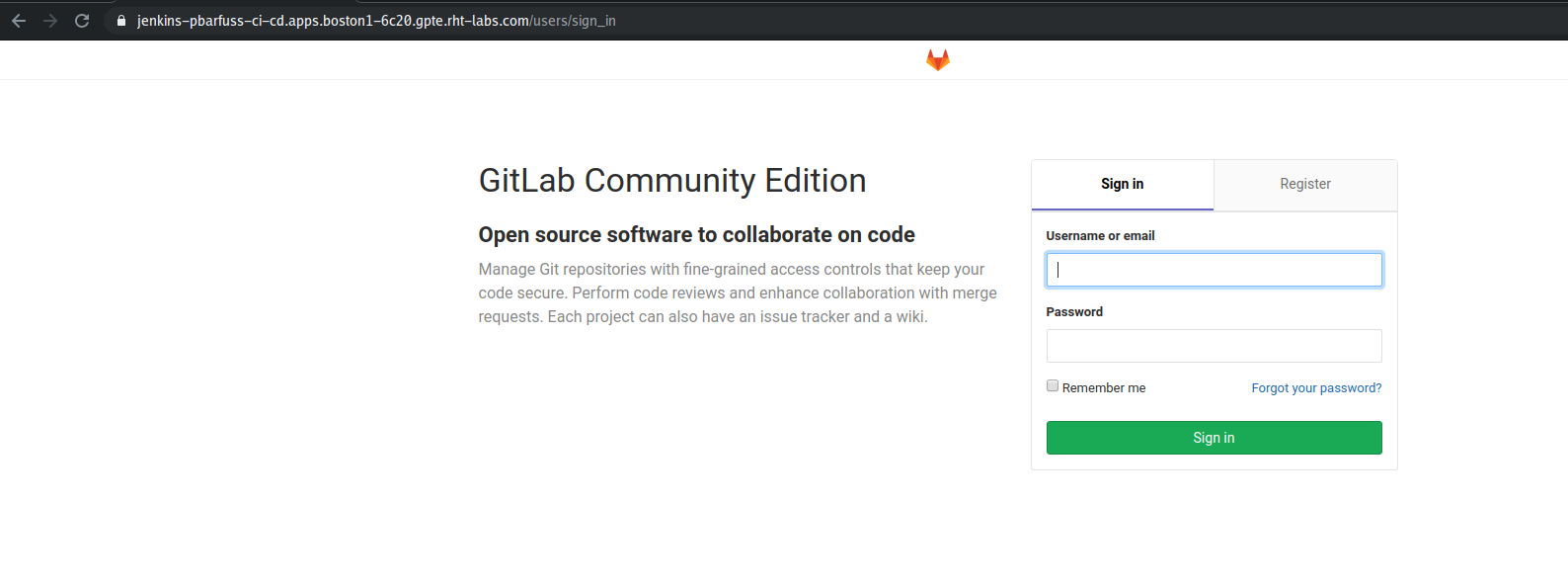
Task: Click the padlock security icon in address bar
Action: pos(121,21)
